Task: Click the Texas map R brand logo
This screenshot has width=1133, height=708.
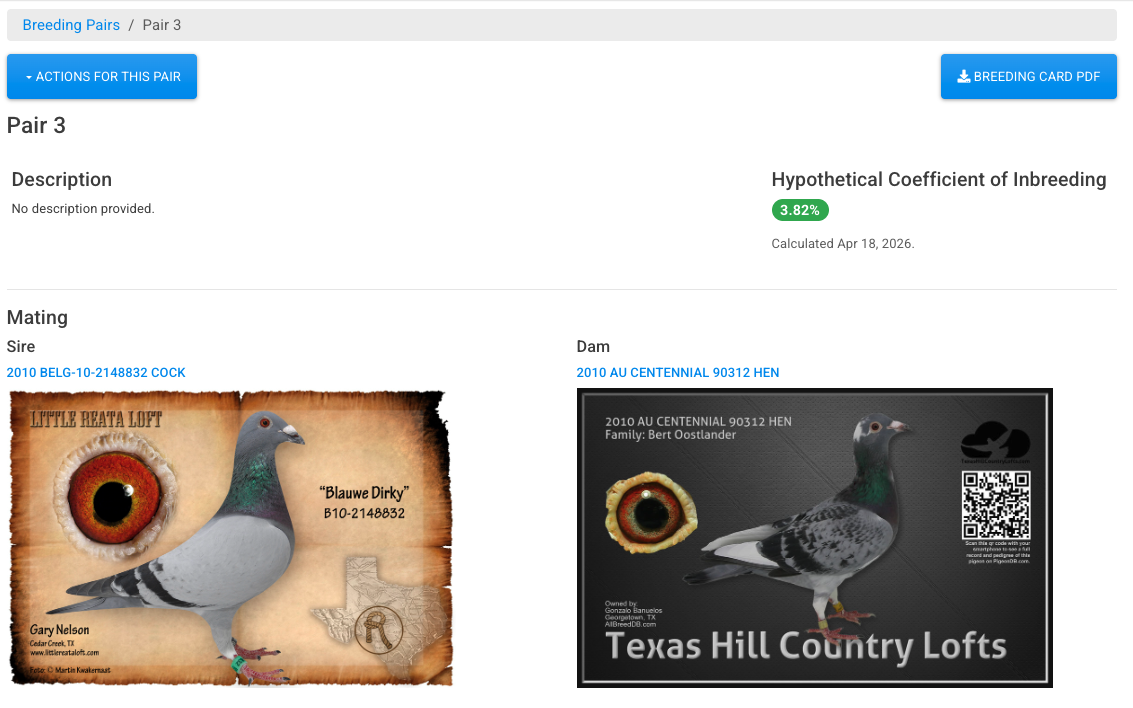Action: 378,629
